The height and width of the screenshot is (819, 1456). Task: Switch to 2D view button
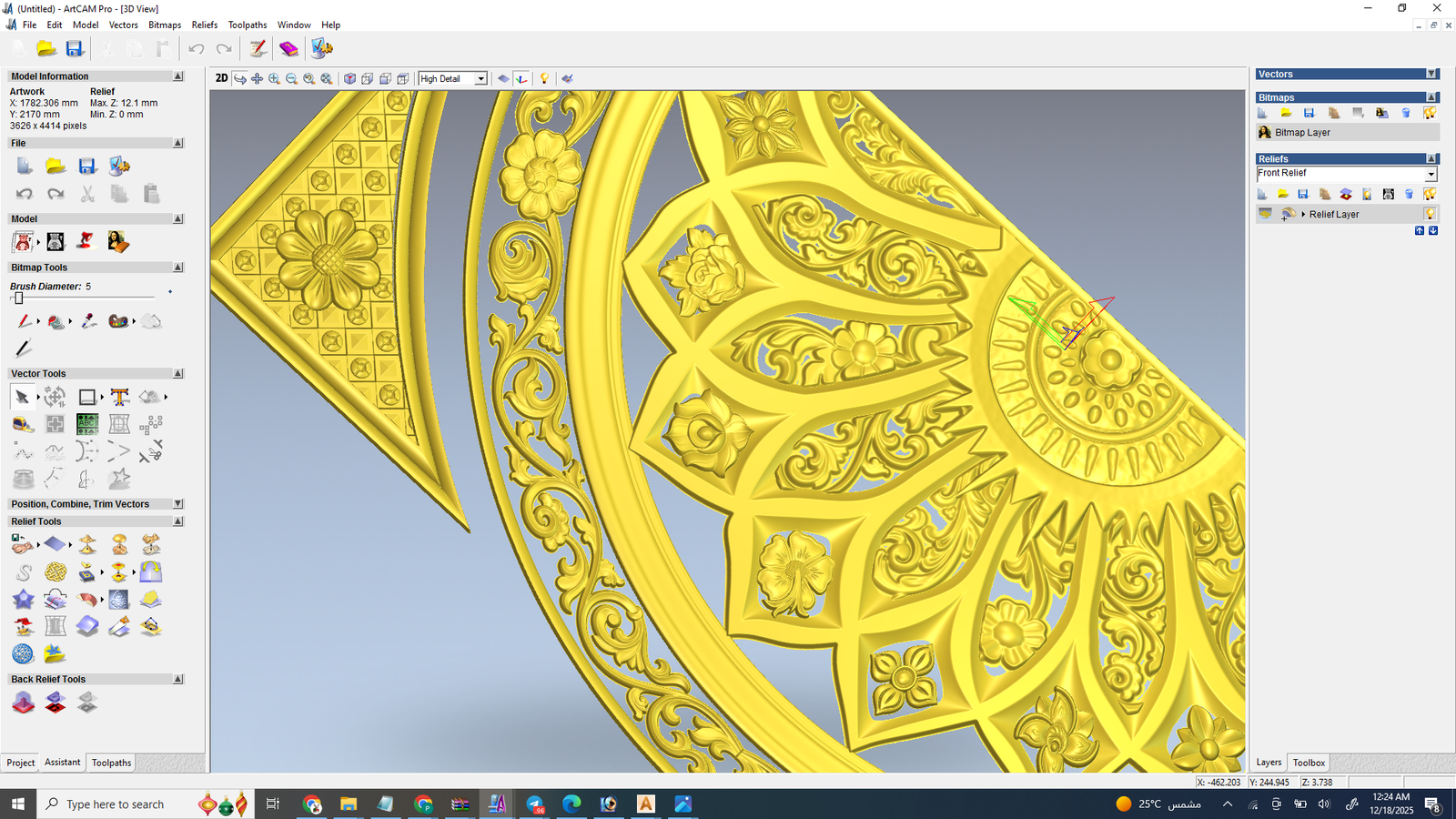point(221,78)
